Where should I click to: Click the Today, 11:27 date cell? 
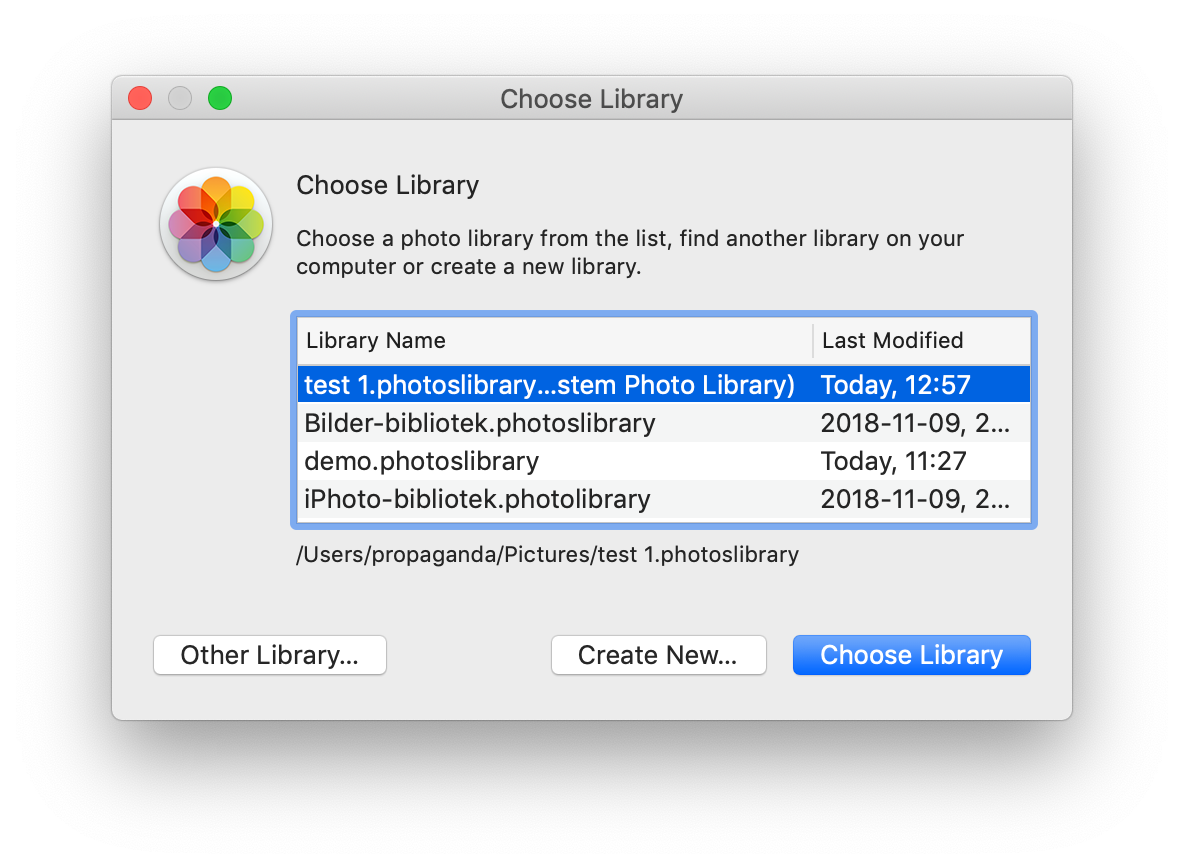point(893,461)
